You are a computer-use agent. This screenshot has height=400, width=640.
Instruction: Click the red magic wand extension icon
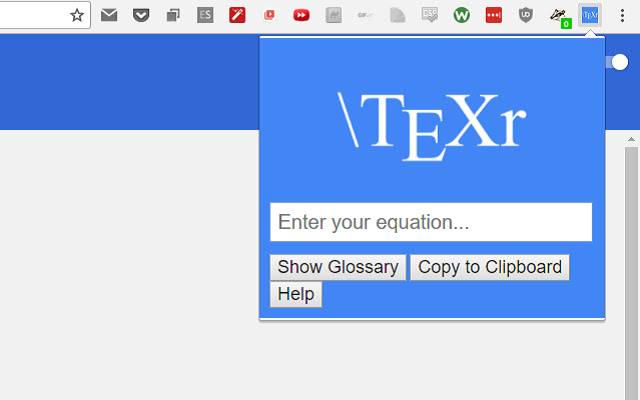click(237, 16)
